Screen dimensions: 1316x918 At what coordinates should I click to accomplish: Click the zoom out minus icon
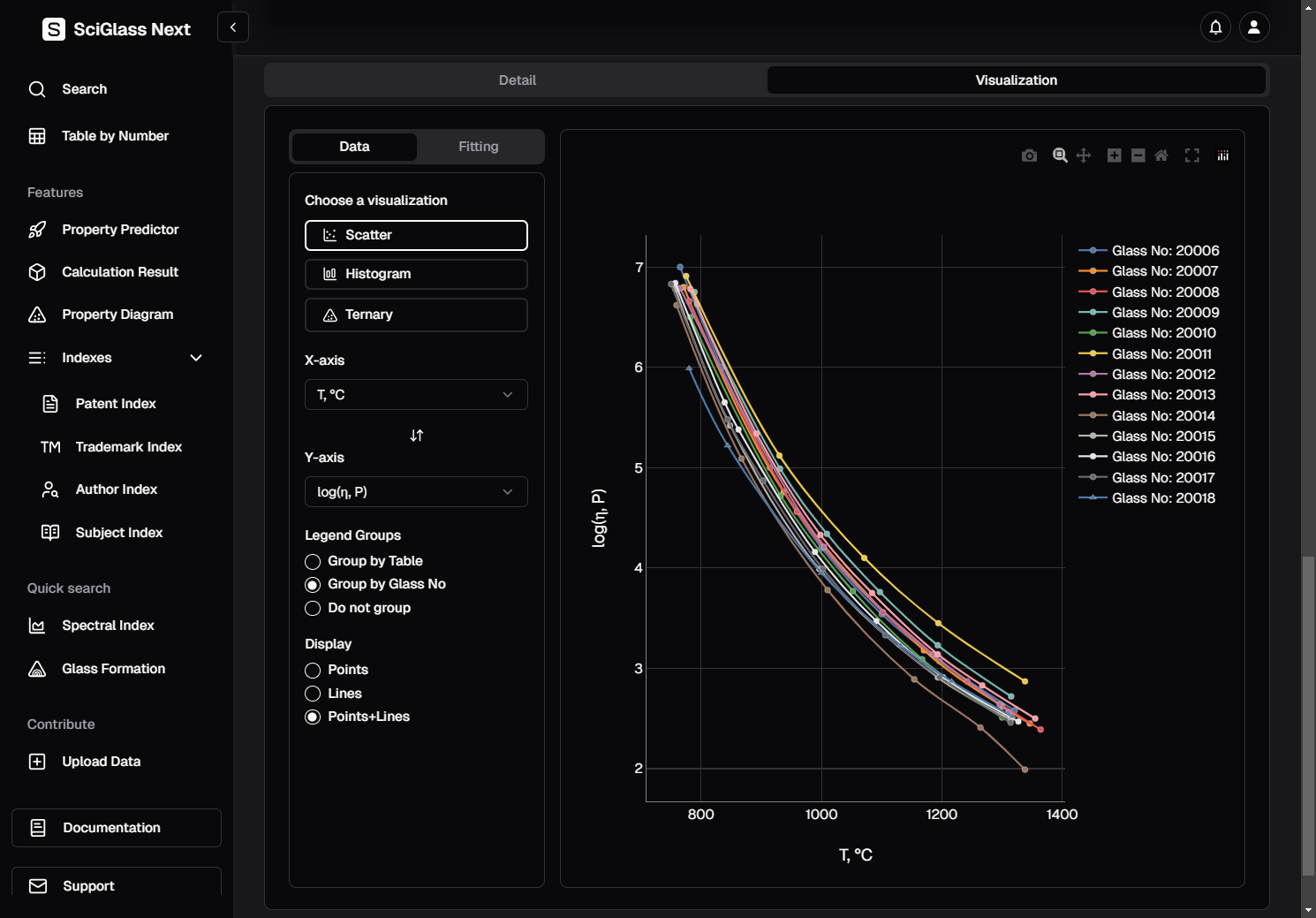coord(1138,156)
